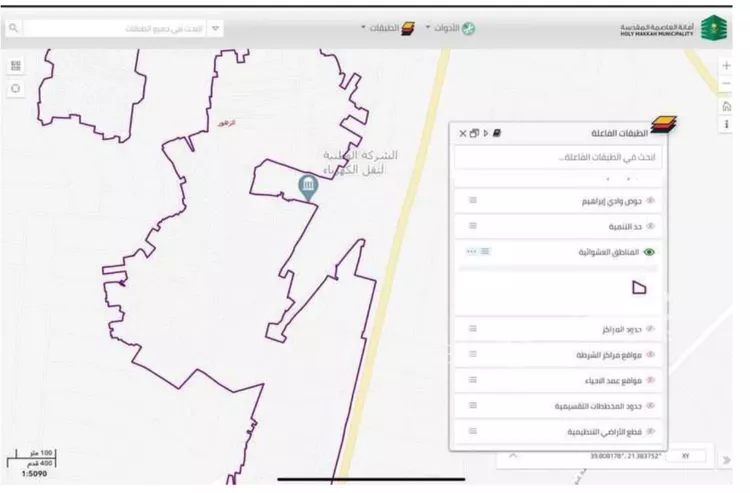
Task: Click the info icon on right toolbar
Action: pyautogui.click(x=726, y=124)
